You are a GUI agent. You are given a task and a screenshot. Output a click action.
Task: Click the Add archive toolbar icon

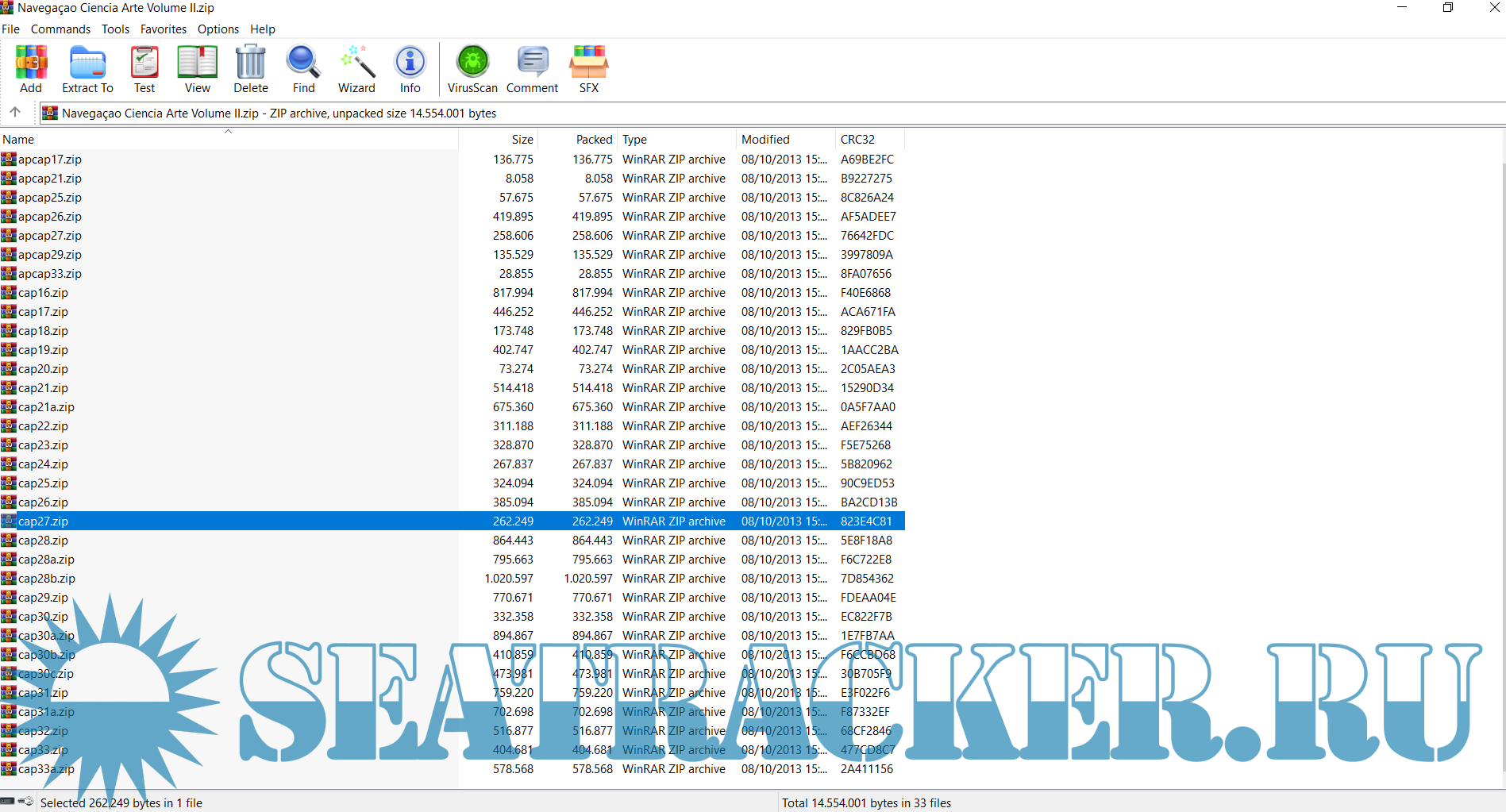point(31,69)
